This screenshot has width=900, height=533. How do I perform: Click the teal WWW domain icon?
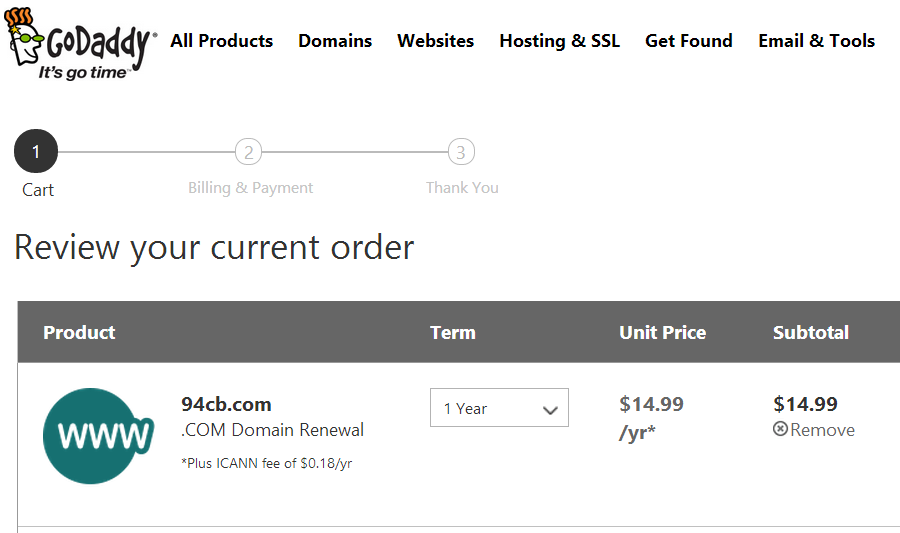98,436
